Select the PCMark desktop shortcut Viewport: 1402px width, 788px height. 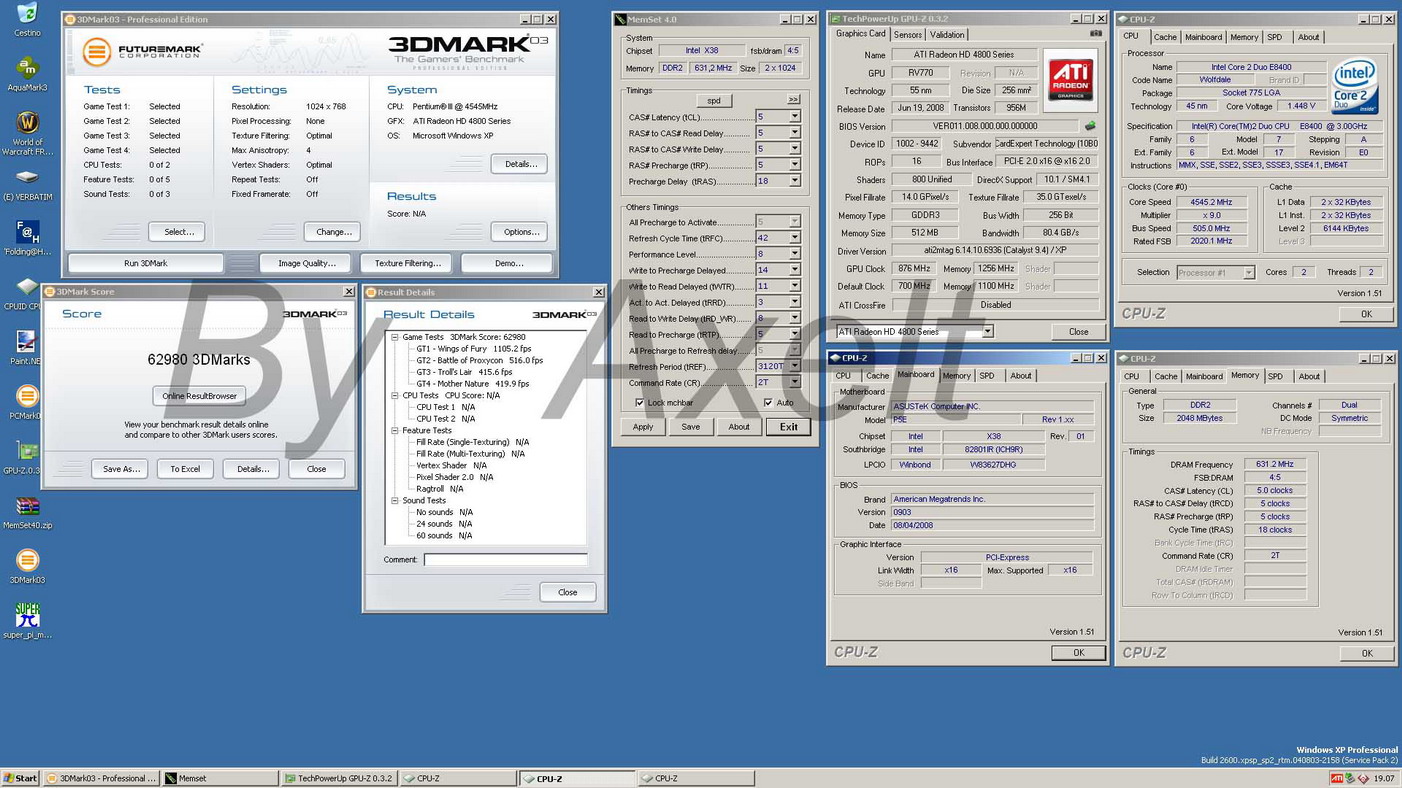tap(27, 402)
